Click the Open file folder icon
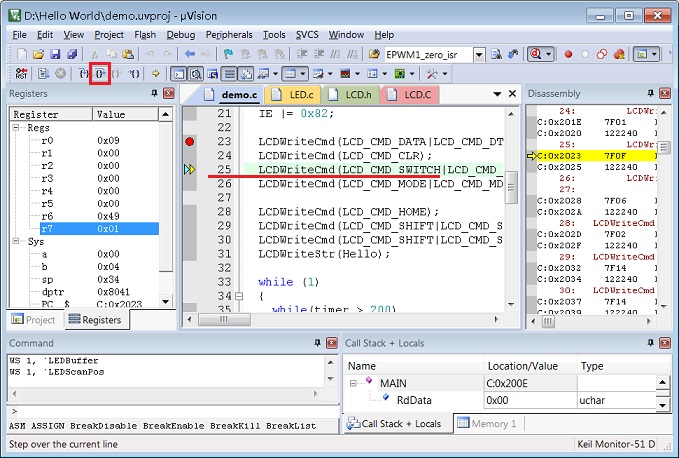The height and width of the screenshot is (458, 679). 38,54
